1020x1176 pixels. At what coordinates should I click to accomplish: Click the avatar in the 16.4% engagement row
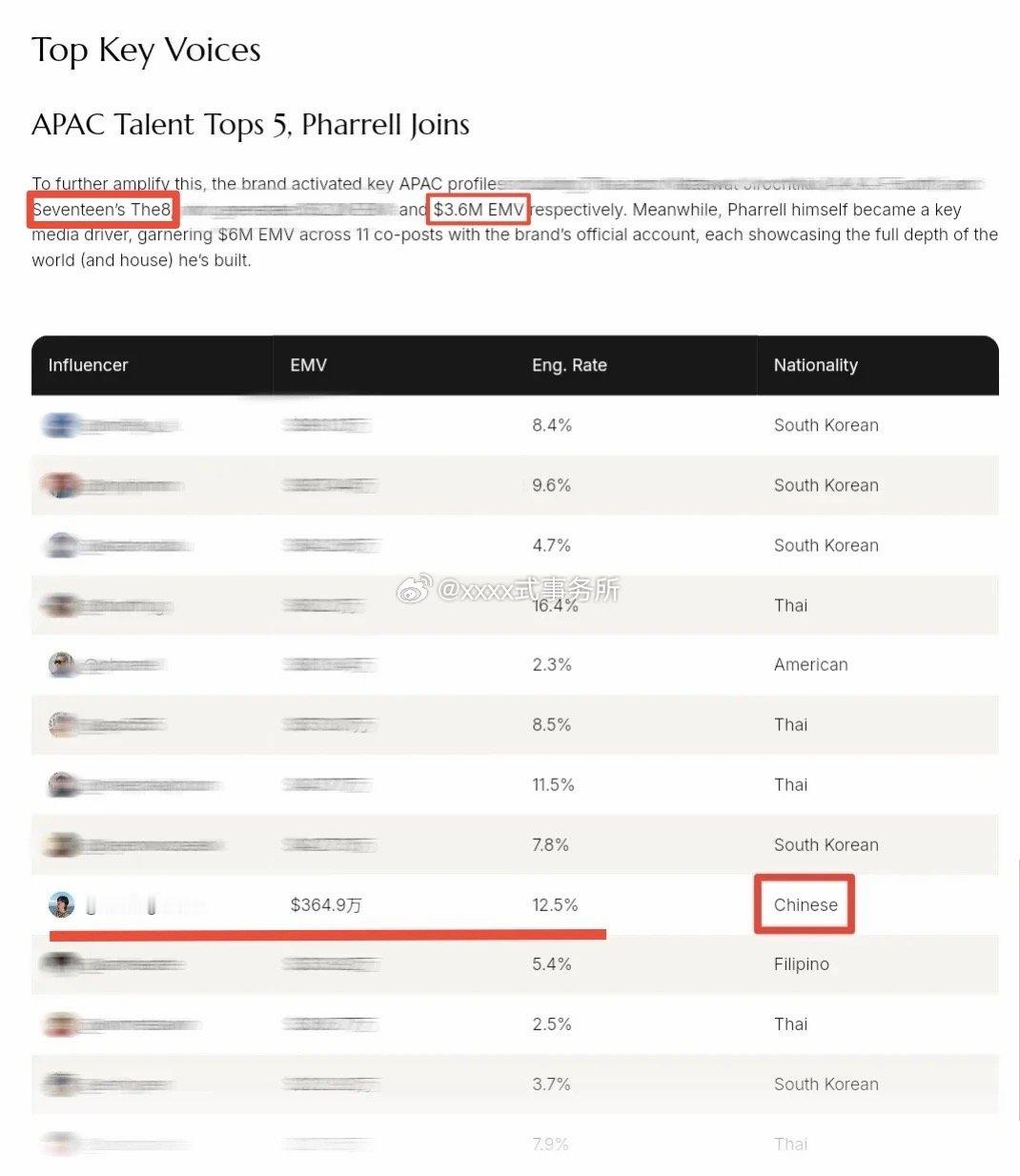pyautogui.click(x=61, y=605)
